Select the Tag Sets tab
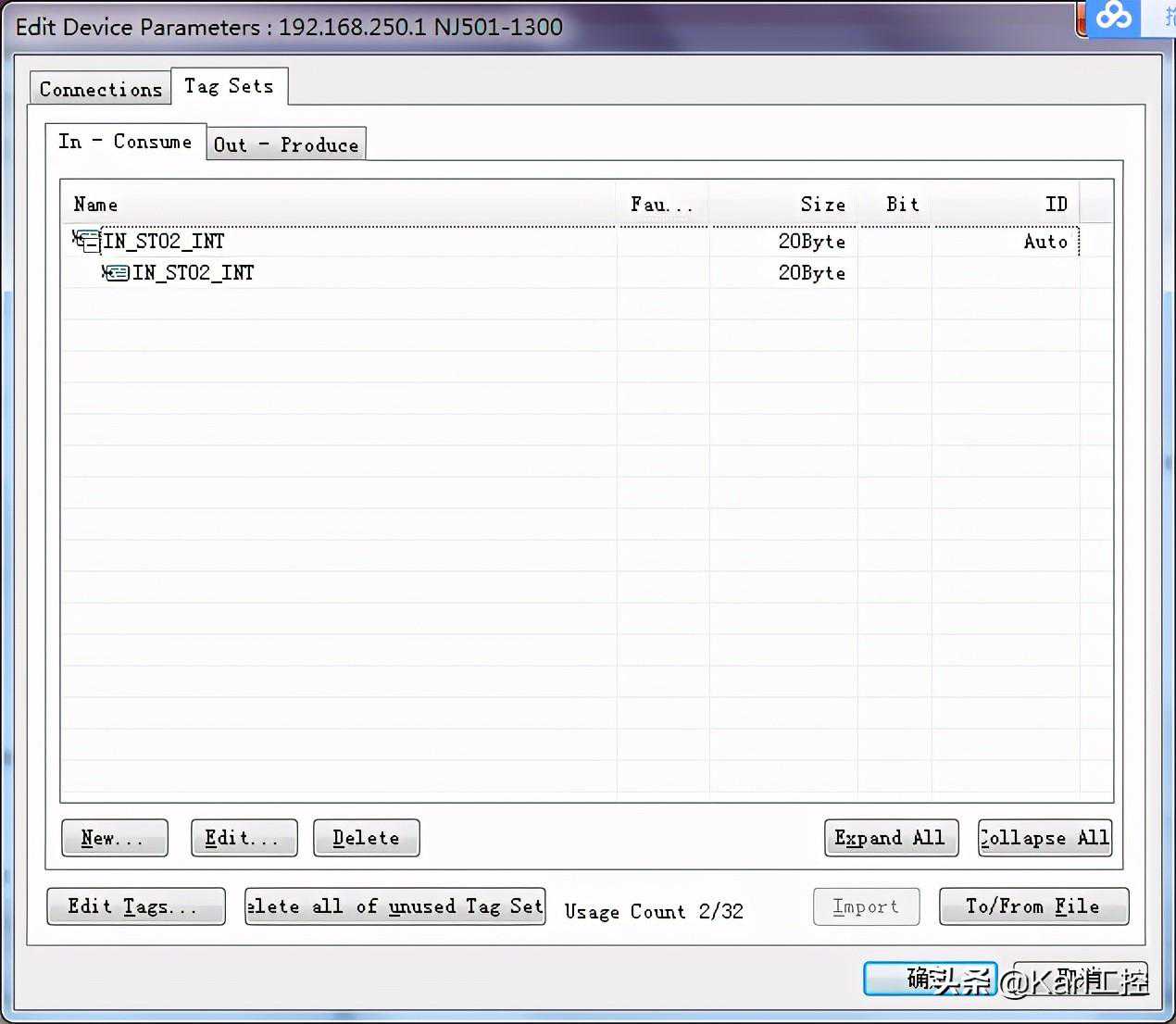The image size is (1176, 1024). coord(229,87)
